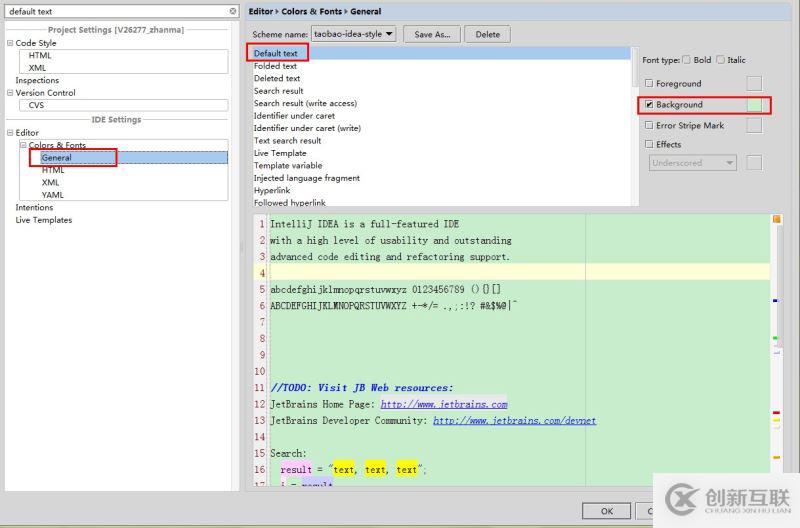Click the Foreground color box
This screenshot has height=528, width=800.
click(x=755, y=84)
